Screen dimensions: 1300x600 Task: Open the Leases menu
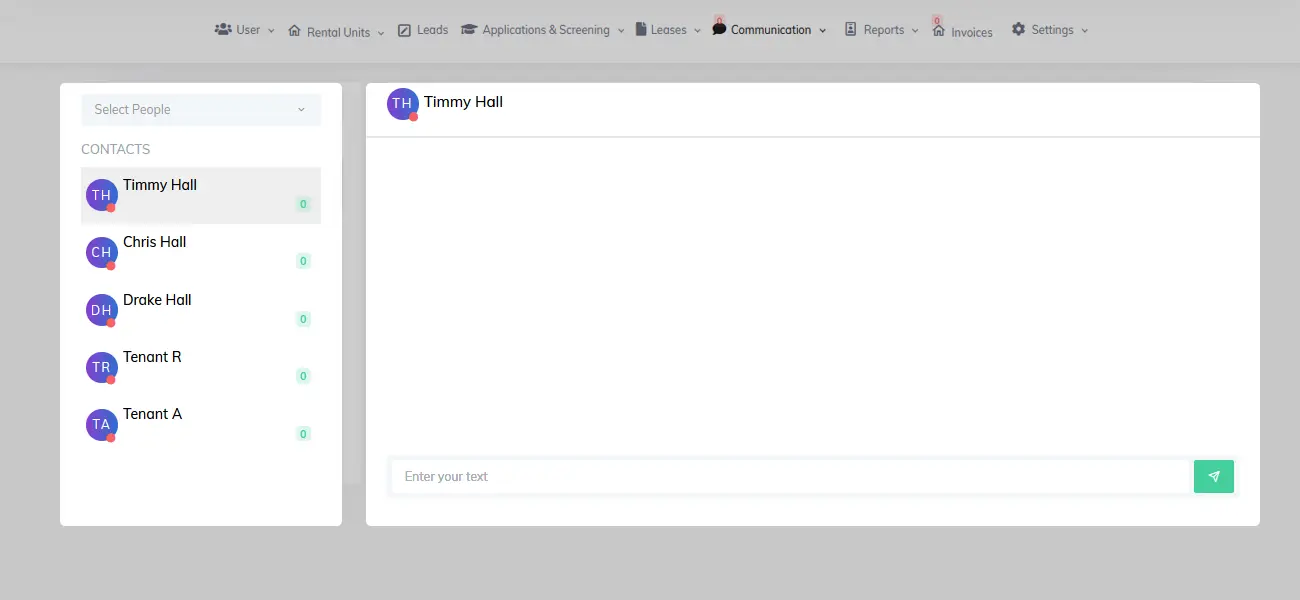pos(668,30)
